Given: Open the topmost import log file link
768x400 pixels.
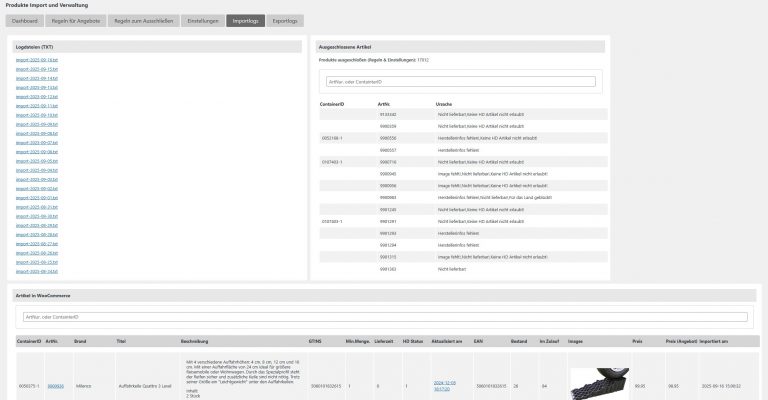Looking at the screenshot, I should pos(36,60).
